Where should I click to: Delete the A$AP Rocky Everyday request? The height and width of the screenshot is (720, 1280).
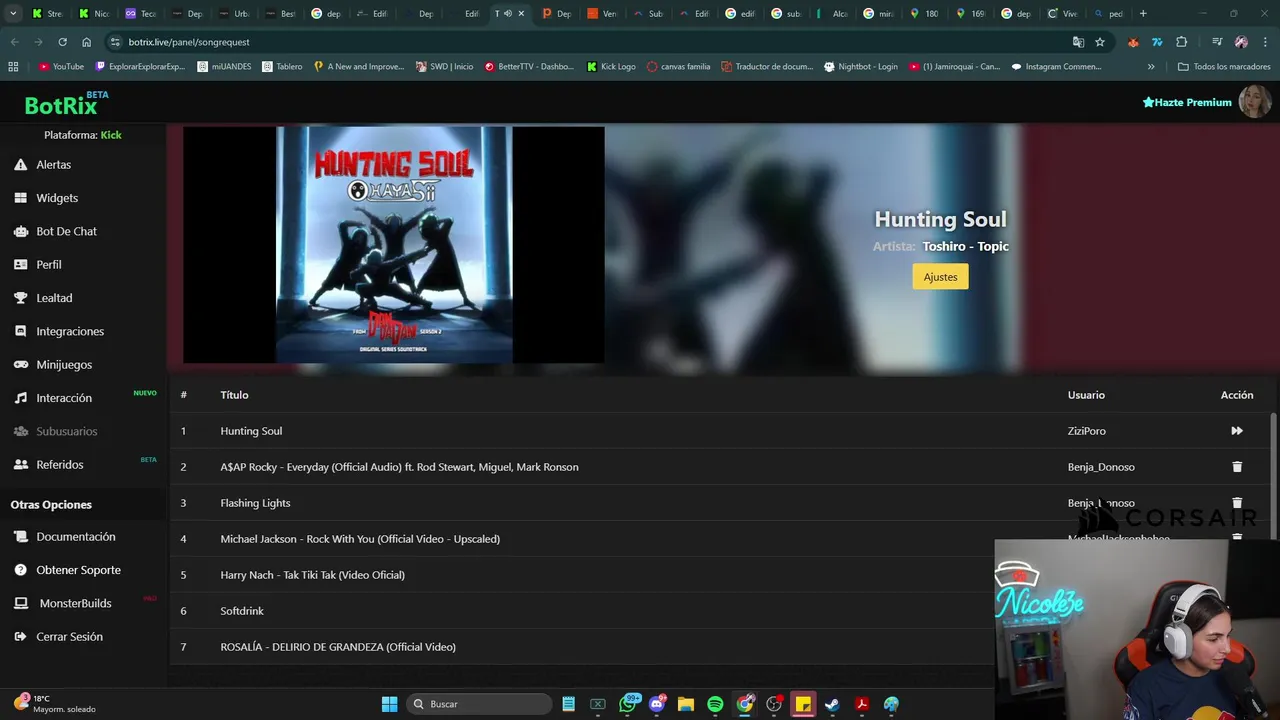click(x=1237, y=467)
